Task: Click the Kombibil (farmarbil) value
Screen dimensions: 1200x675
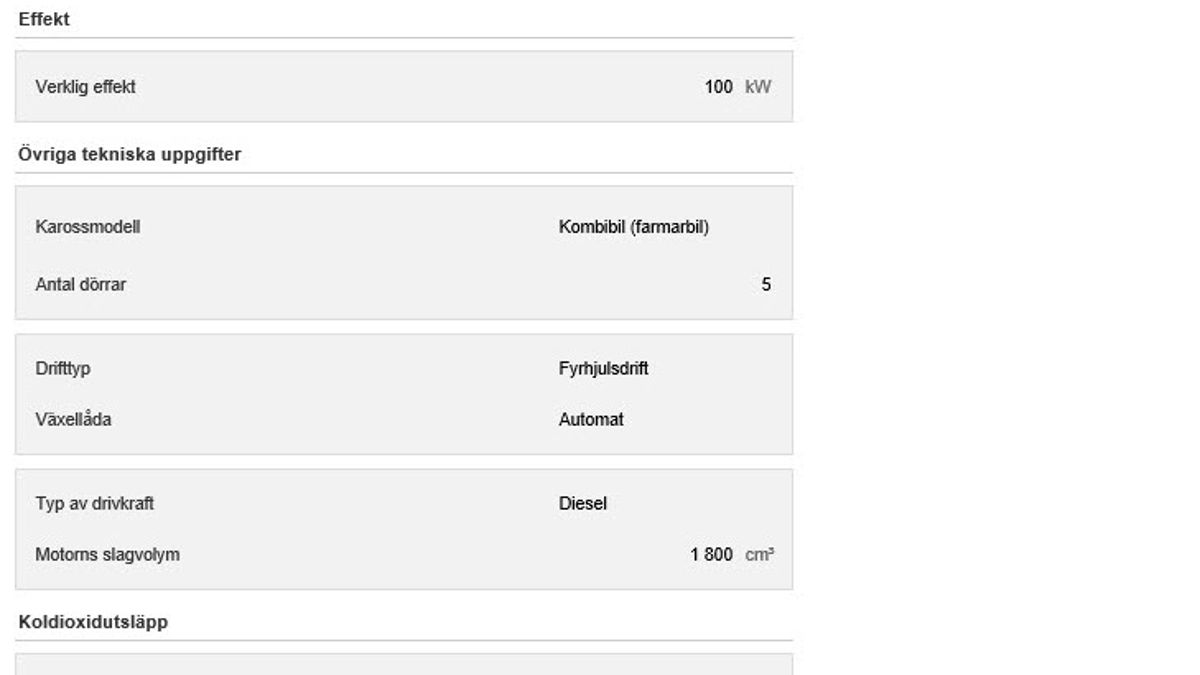Action: pos(633,227)
